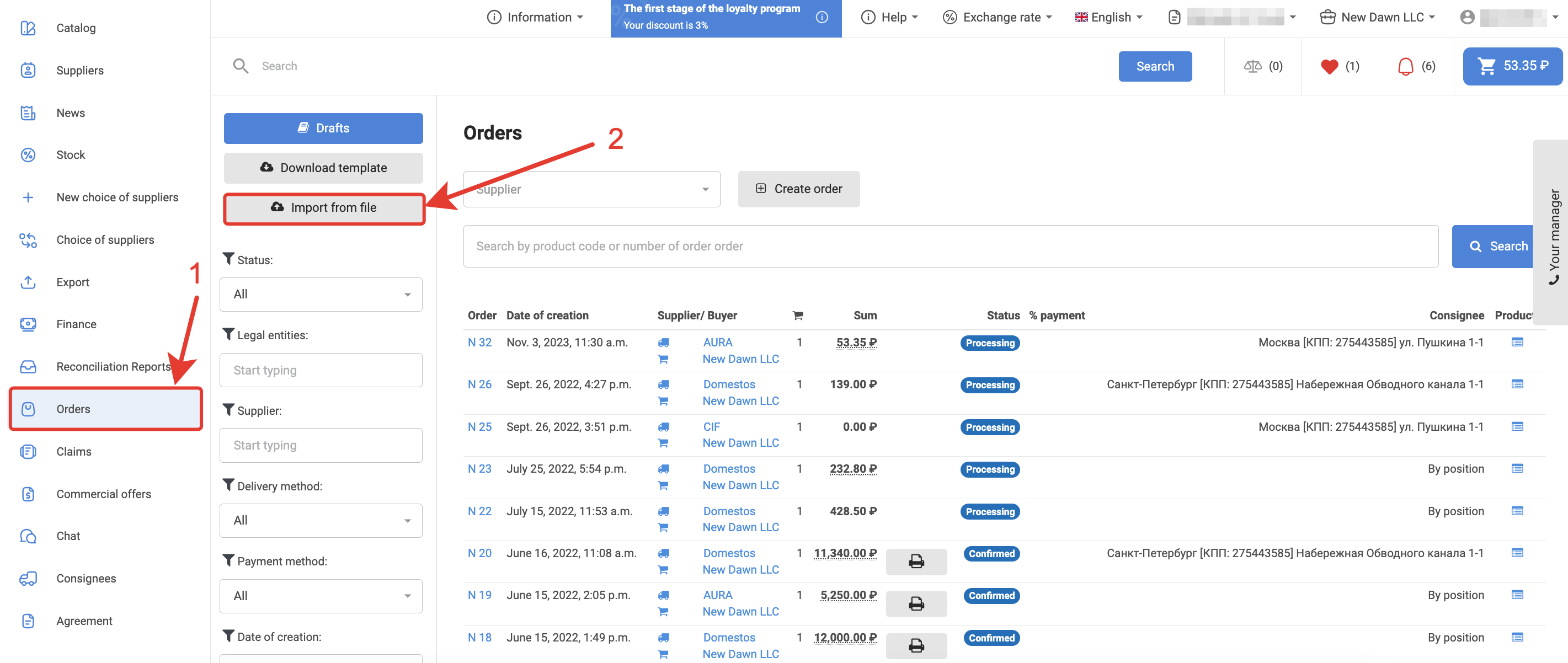This screenshot has height=663, width=1568.
Task: Expand the Delivery method dropdown
Action: tap(321, 521)
